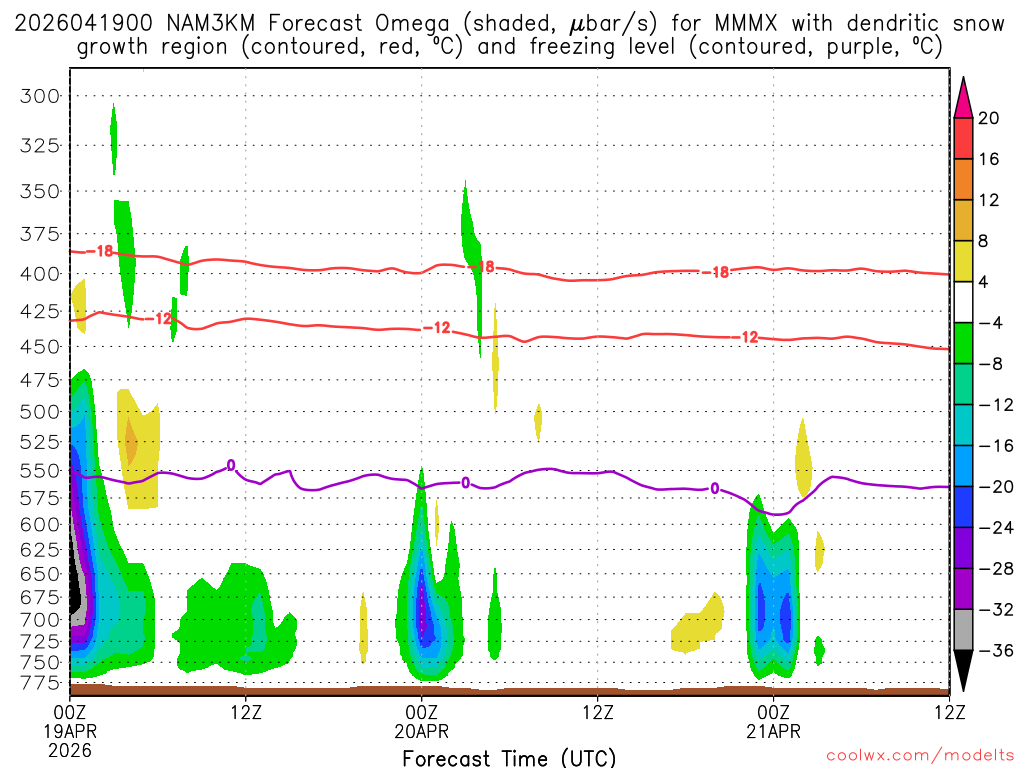Viewport: 1024px width, 768px height.
Task: Click the purple '0' contour label before 12Z 19APR
Action: (231, 465)
